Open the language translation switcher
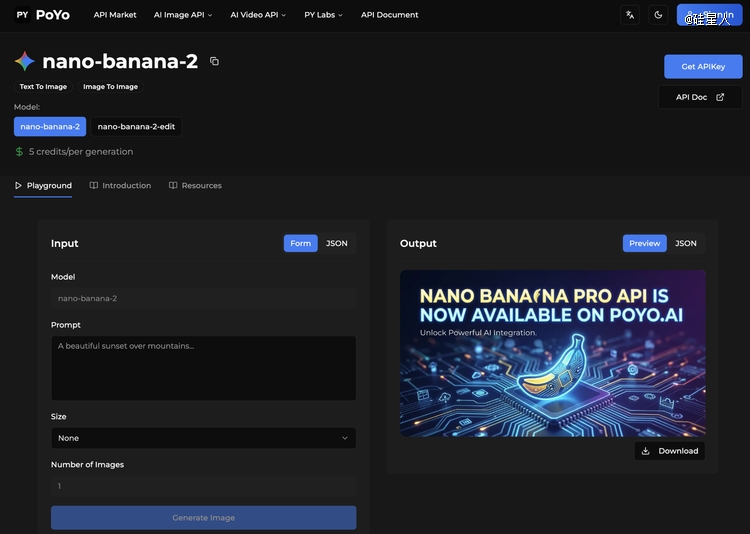750x534 pixels. click(630, 15)
